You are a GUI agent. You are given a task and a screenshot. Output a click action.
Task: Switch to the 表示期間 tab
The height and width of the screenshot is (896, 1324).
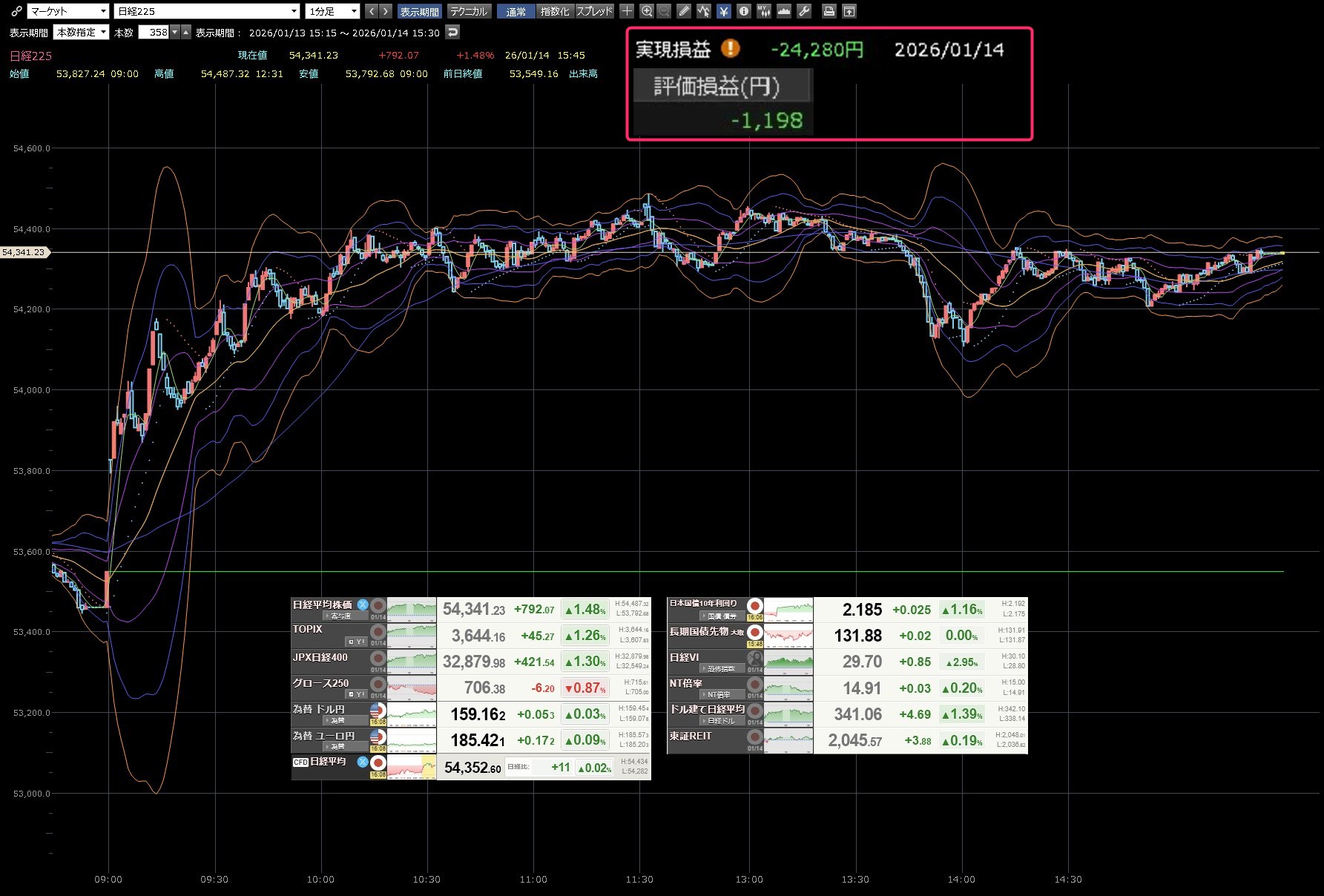419,11
